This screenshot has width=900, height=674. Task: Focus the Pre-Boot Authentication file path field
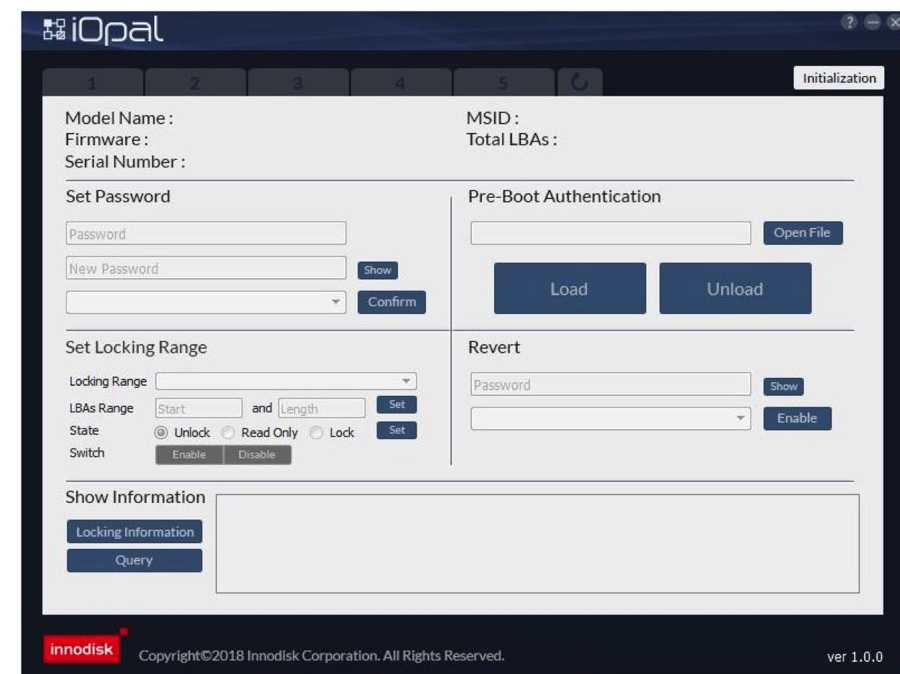(611, 233)
